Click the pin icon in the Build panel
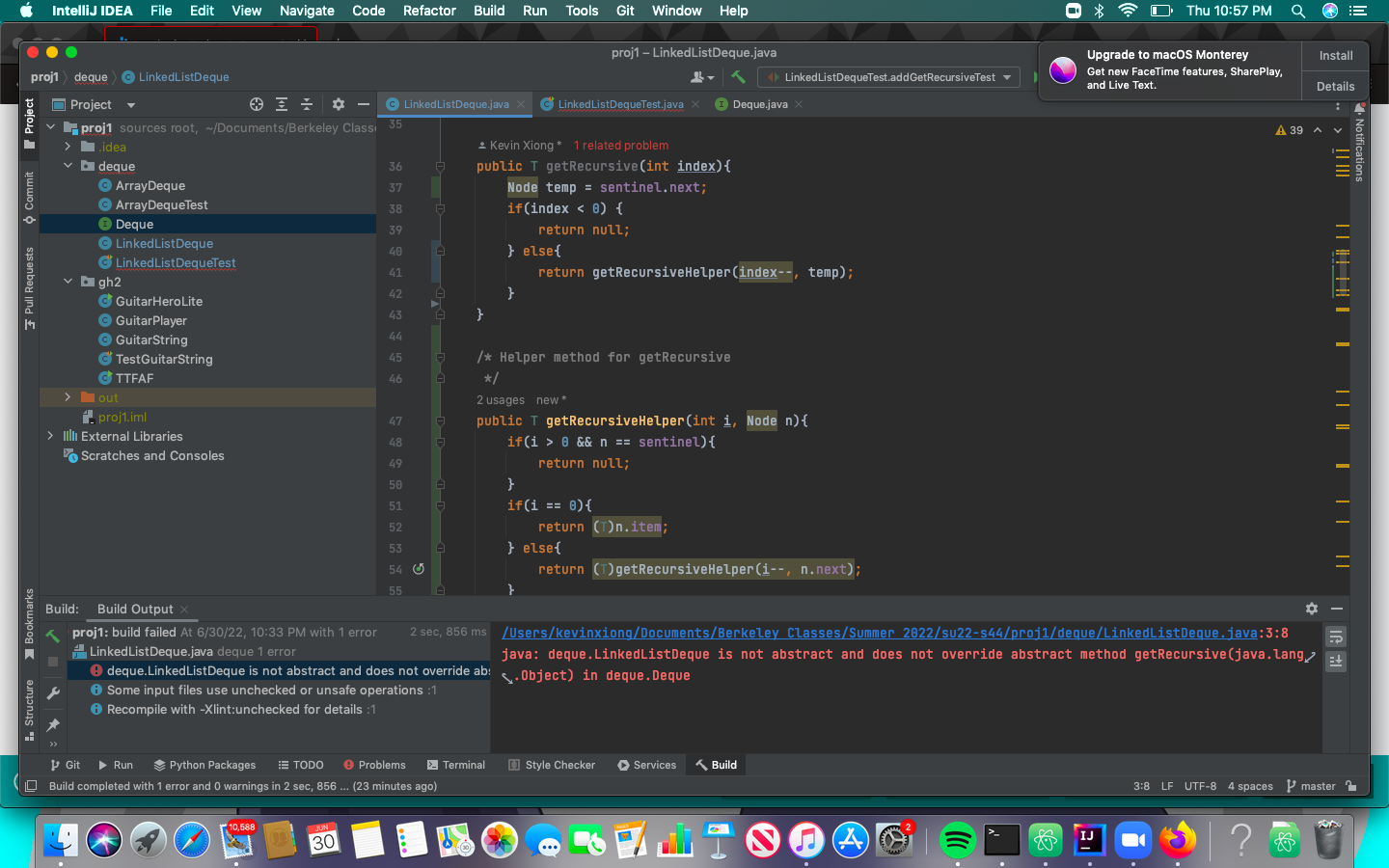 pyautogui.click(x=53, y=724)
